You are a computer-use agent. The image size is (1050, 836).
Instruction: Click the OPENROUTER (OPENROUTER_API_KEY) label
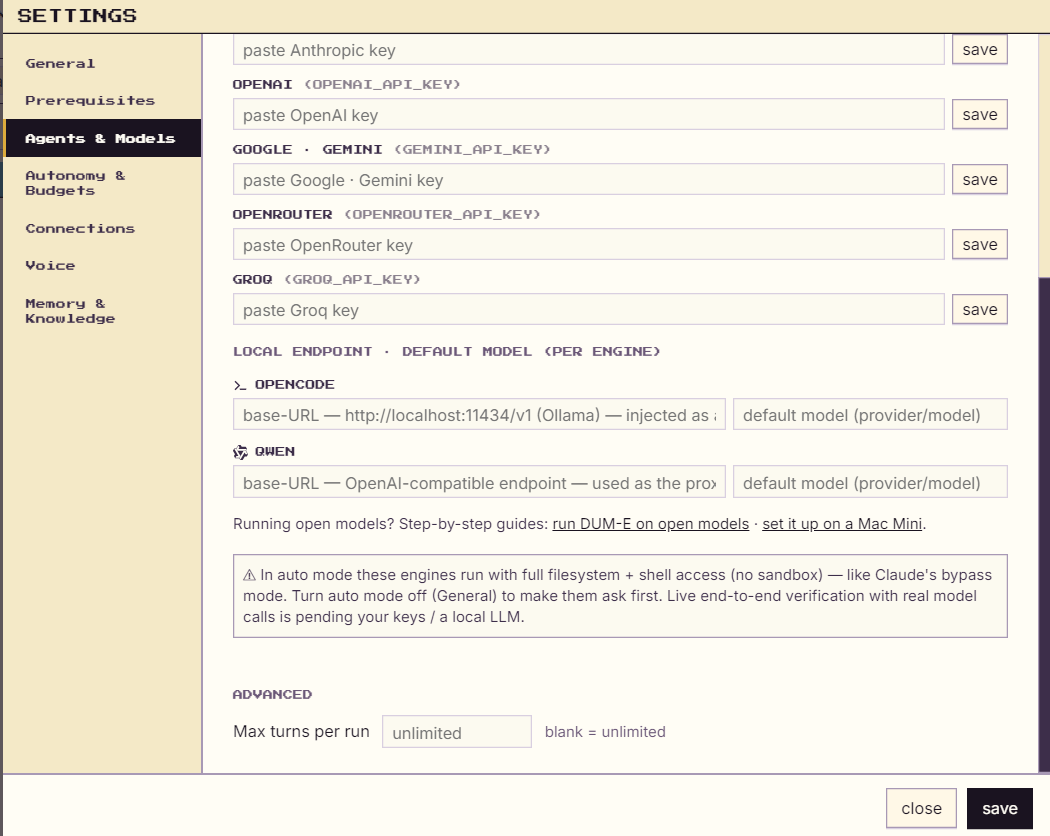pyautogui.click(x=386, y=214)
